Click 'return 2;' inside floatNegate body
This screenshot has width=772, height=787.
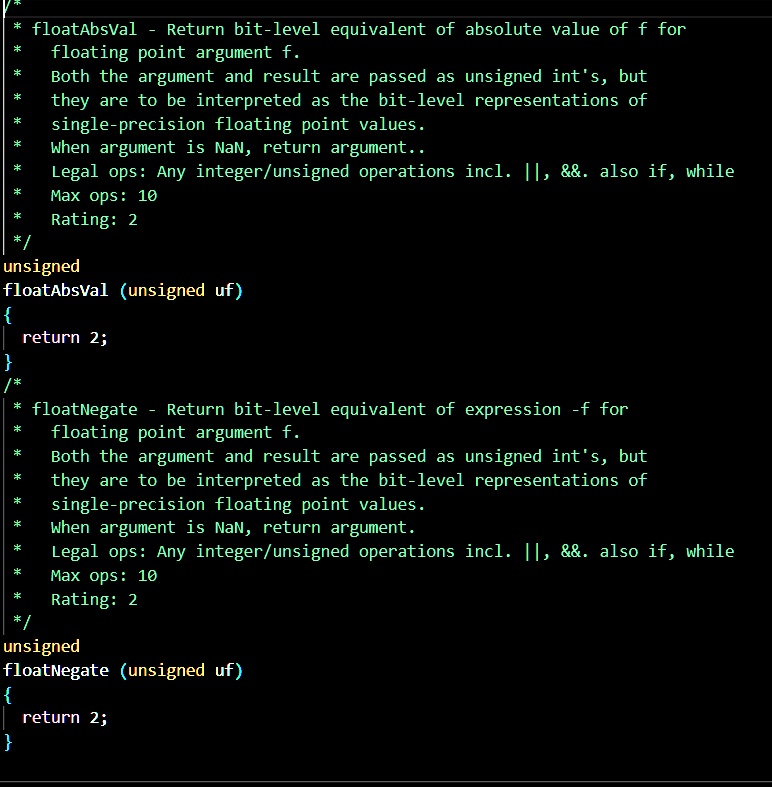tap(64, 717)
